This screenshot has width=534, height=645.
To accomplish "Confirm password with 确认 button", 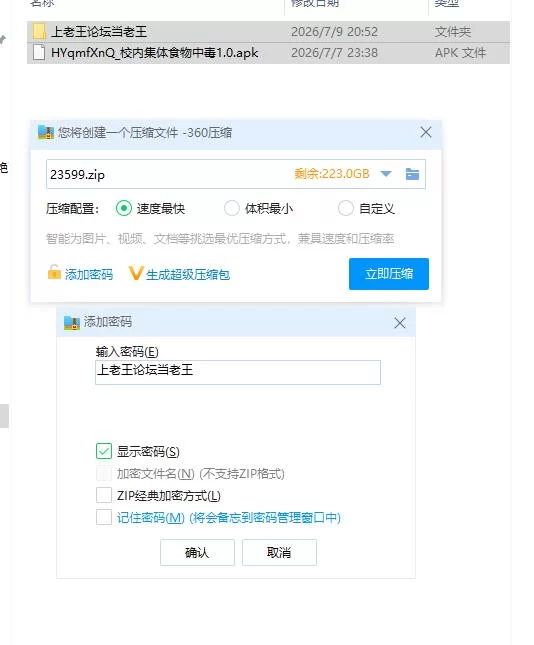I will point(197,552).
